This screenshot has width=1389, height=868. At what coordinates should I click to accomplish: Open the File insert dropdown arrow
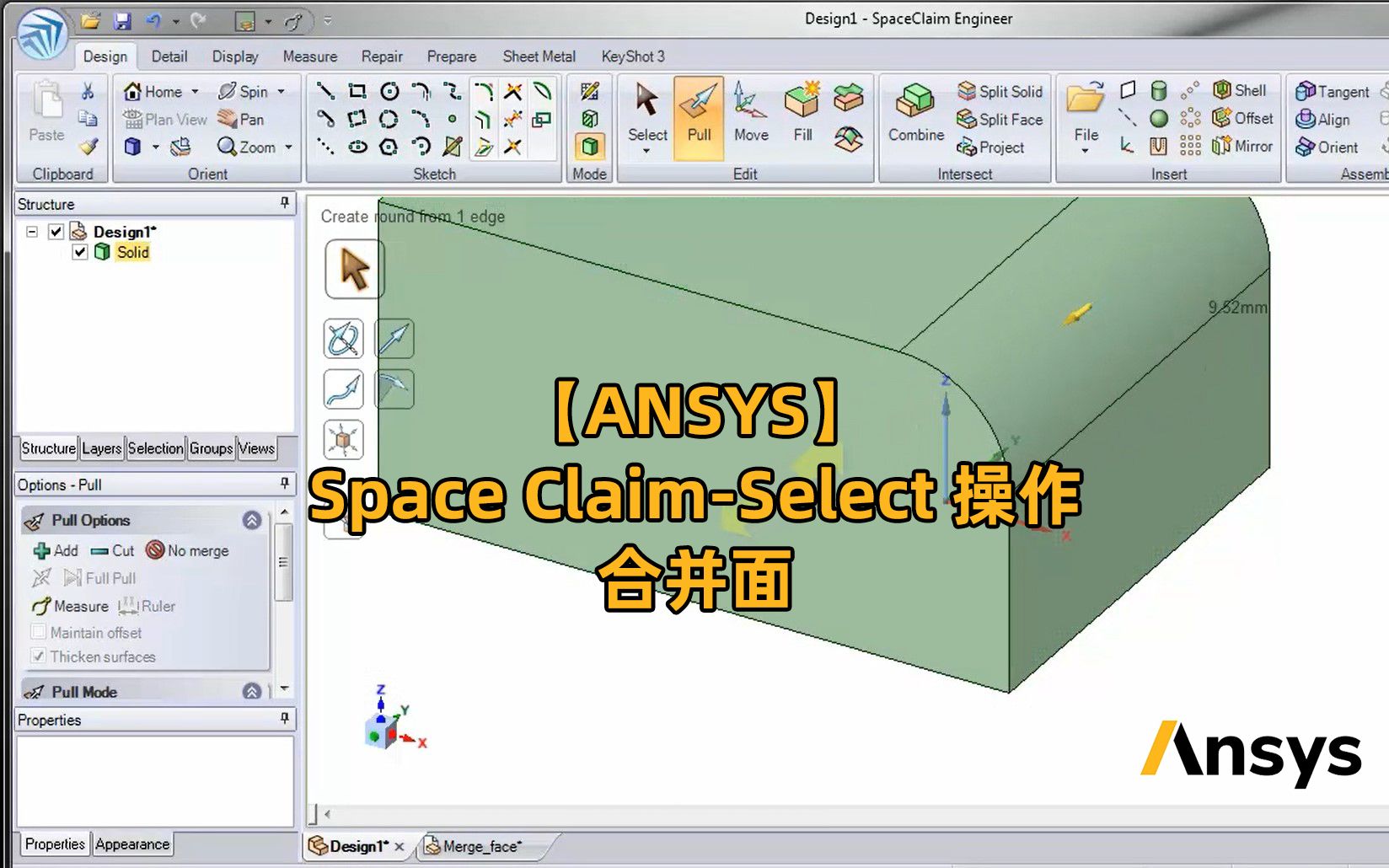(x=1086, y=152)
